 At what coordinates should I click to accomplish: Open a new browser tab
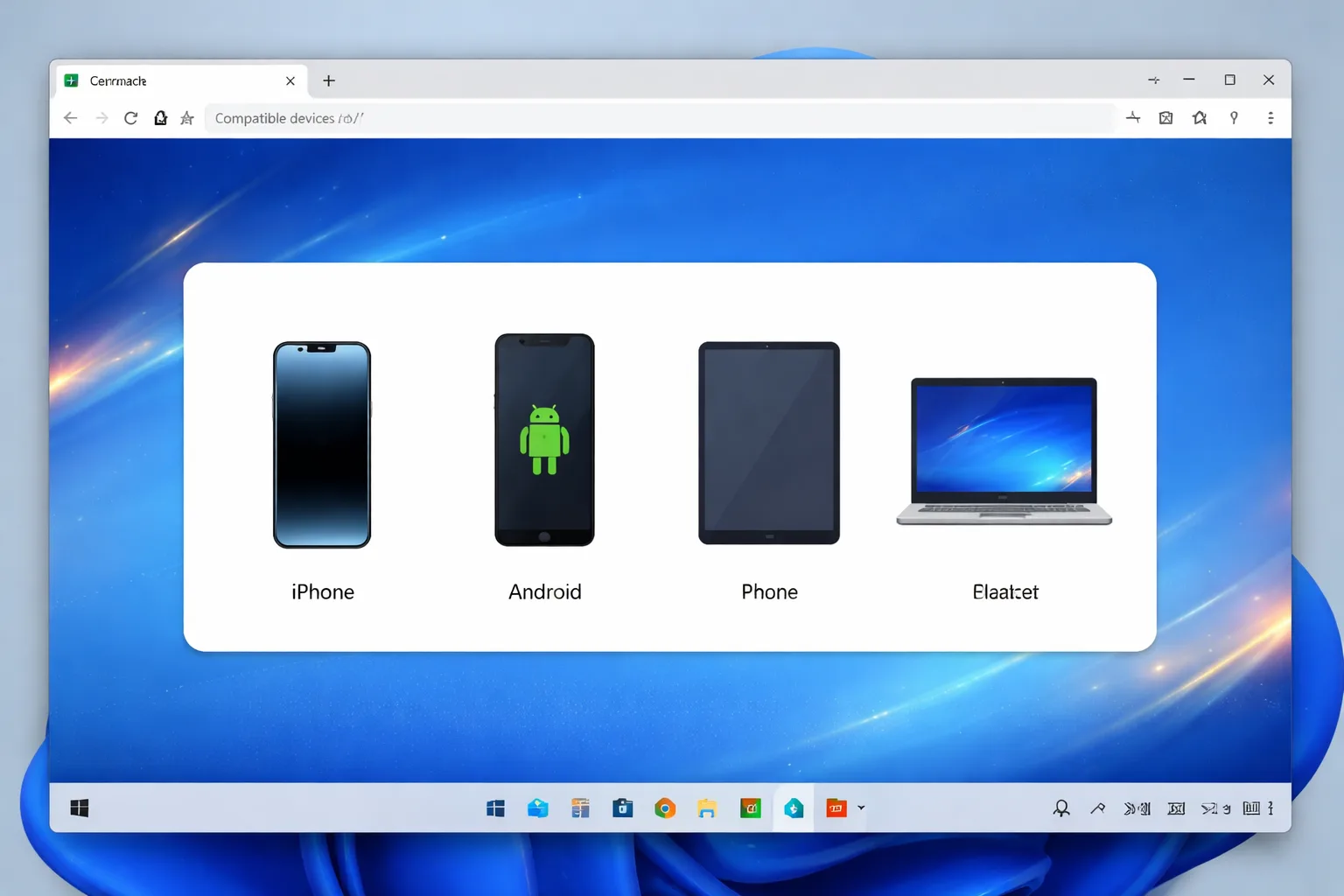329,80
